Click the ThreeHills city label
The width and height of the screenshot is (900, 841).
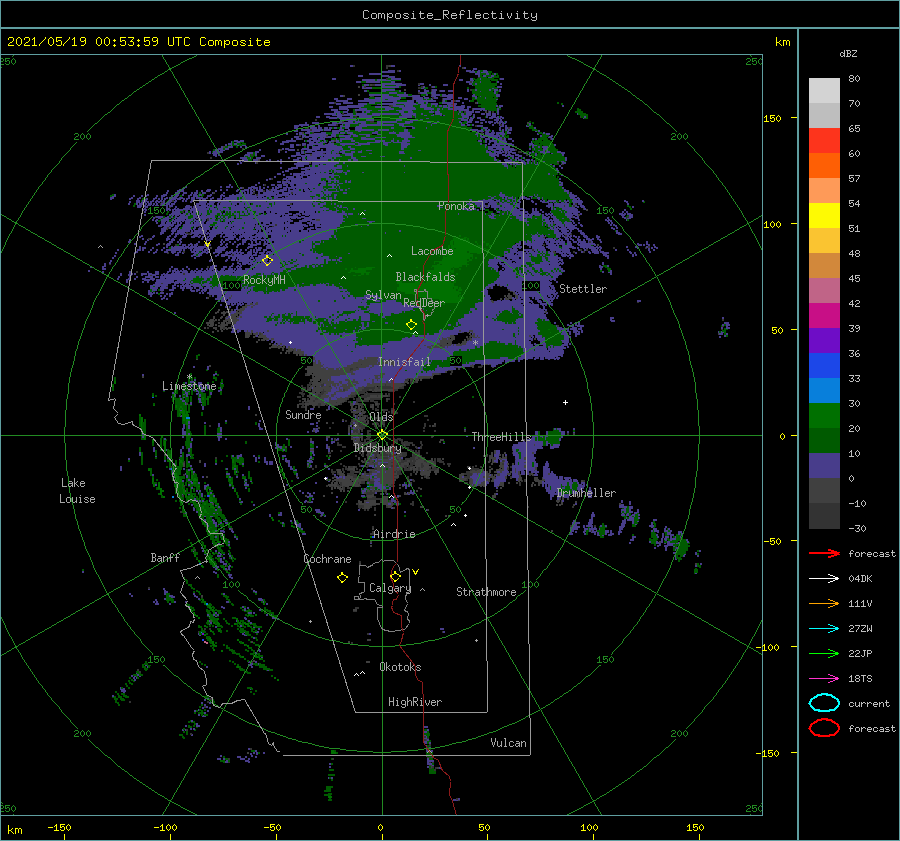point(502,437)
